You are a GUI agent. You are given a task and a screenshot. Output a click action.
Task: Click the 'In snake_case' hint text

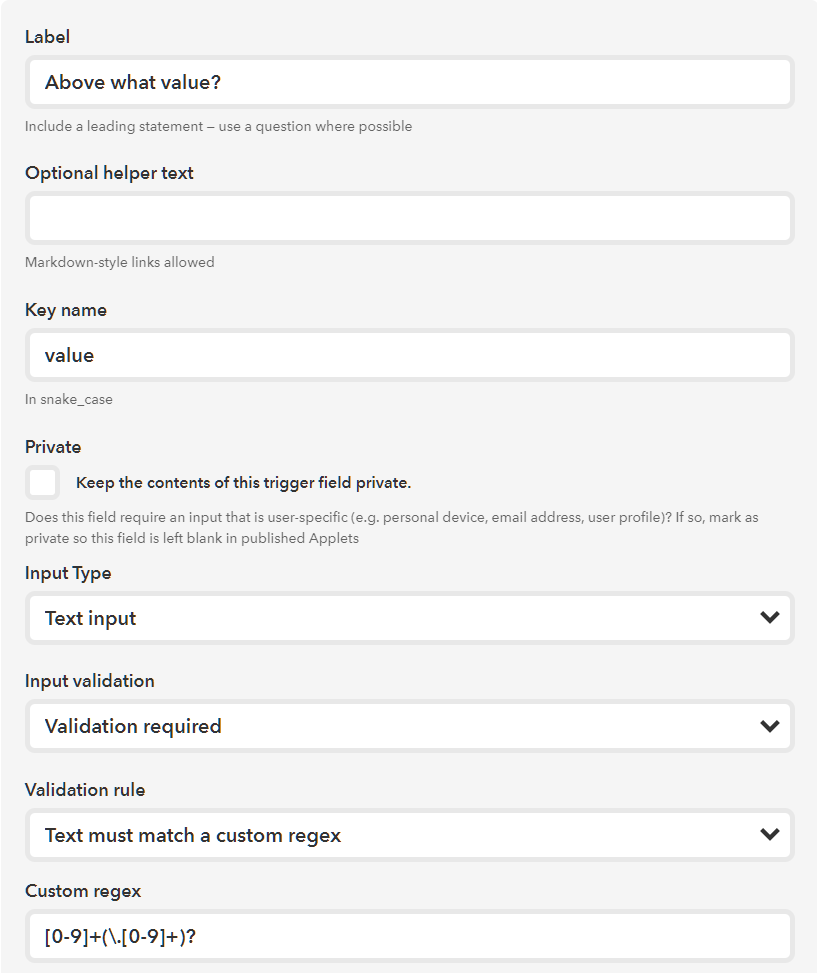tap(69, 399)
